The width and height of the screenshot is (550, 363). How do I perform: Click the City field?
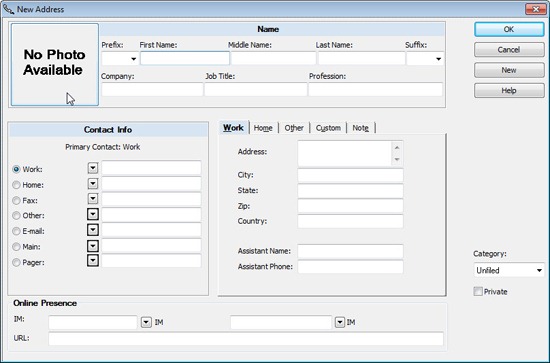point(350,175)
